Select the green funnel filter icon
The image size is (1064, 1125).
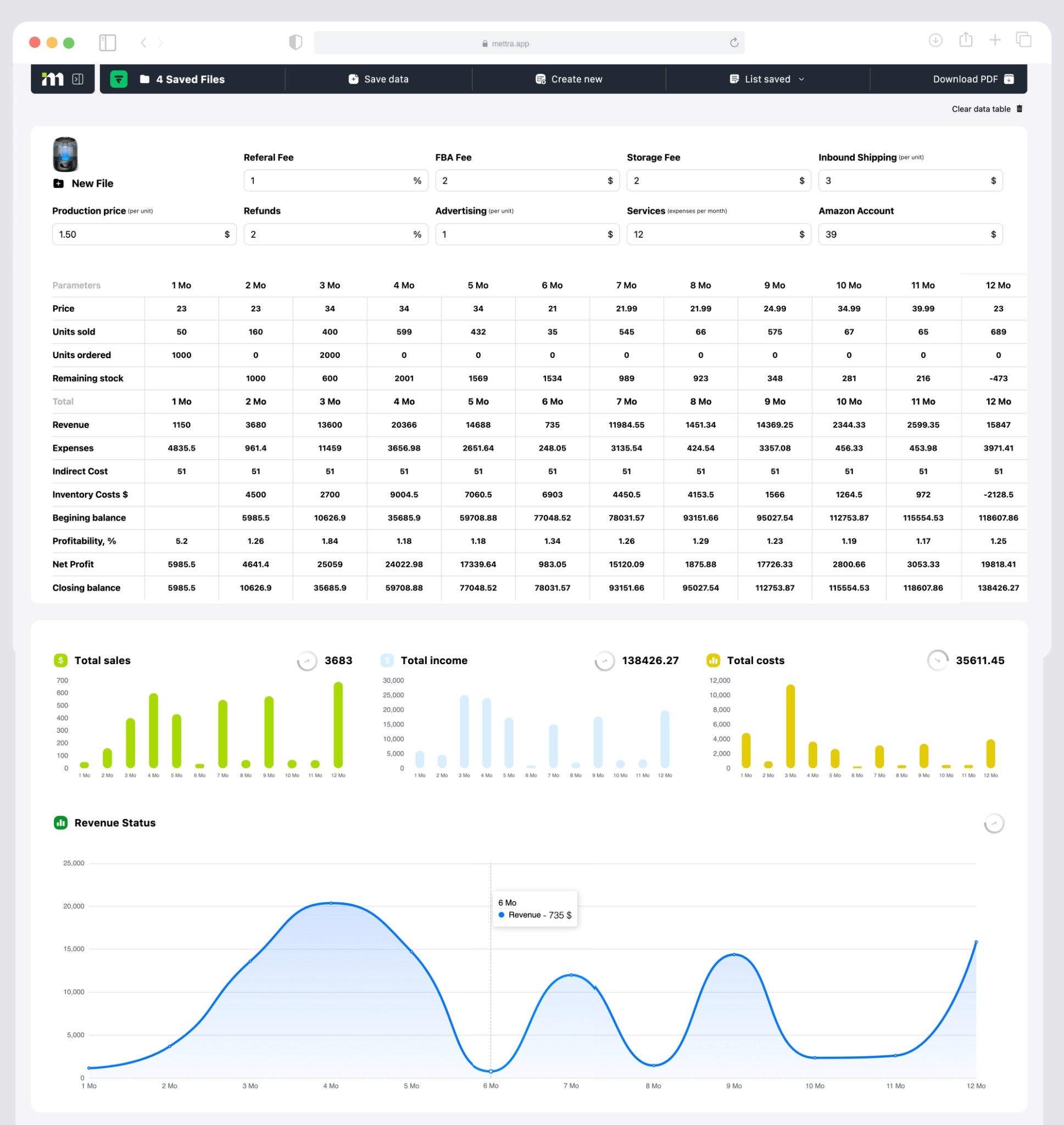(118, 79)
